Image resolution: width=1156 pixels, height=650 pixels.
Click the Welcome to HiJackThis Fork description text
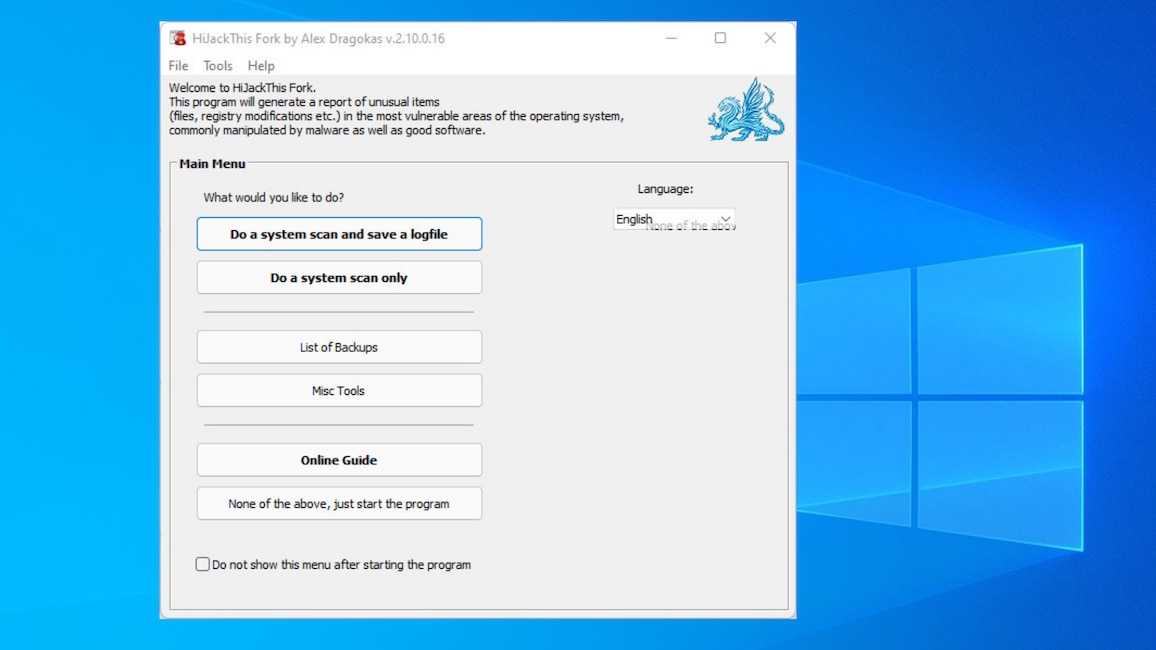pos(396,109)
